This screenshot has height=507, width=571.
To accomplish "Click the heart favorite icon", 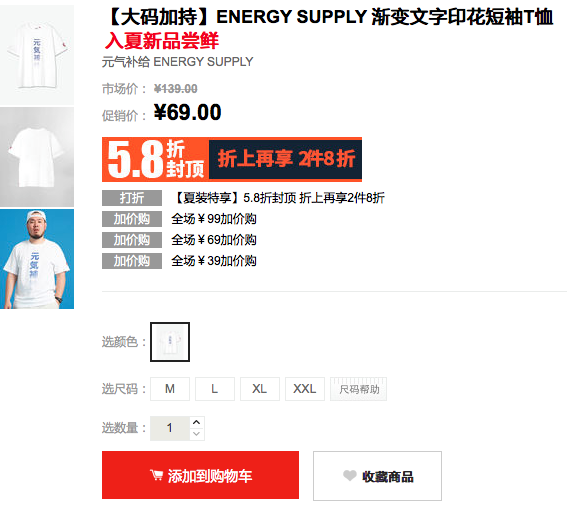I will tap(350, 475).
